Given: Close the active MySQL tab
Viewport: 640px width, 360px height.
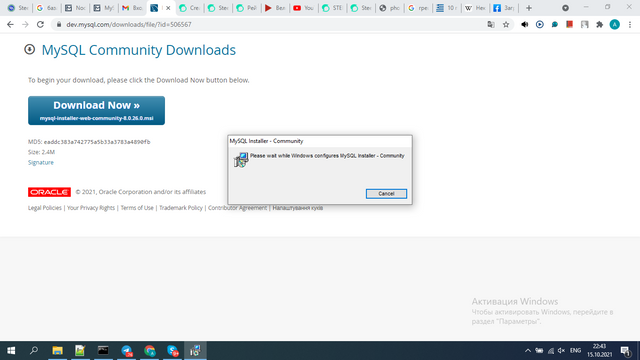Looking at the screenshot, I should [168, 8].
